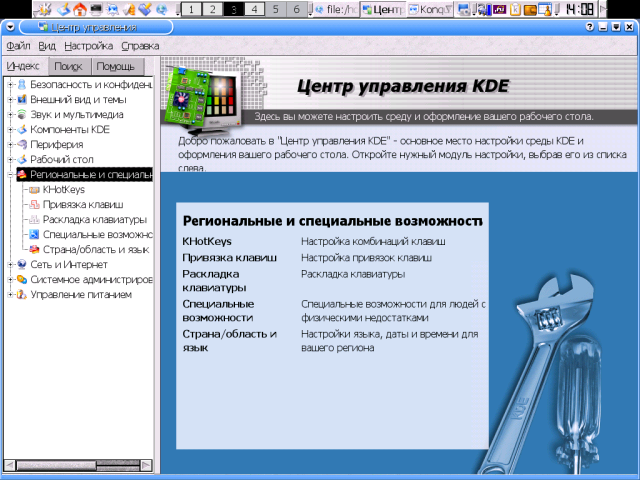Viewport: 640px width, 480px height.
Task: Open Привязка клавиш link in content pane
Action: click(x=229, y=258)
